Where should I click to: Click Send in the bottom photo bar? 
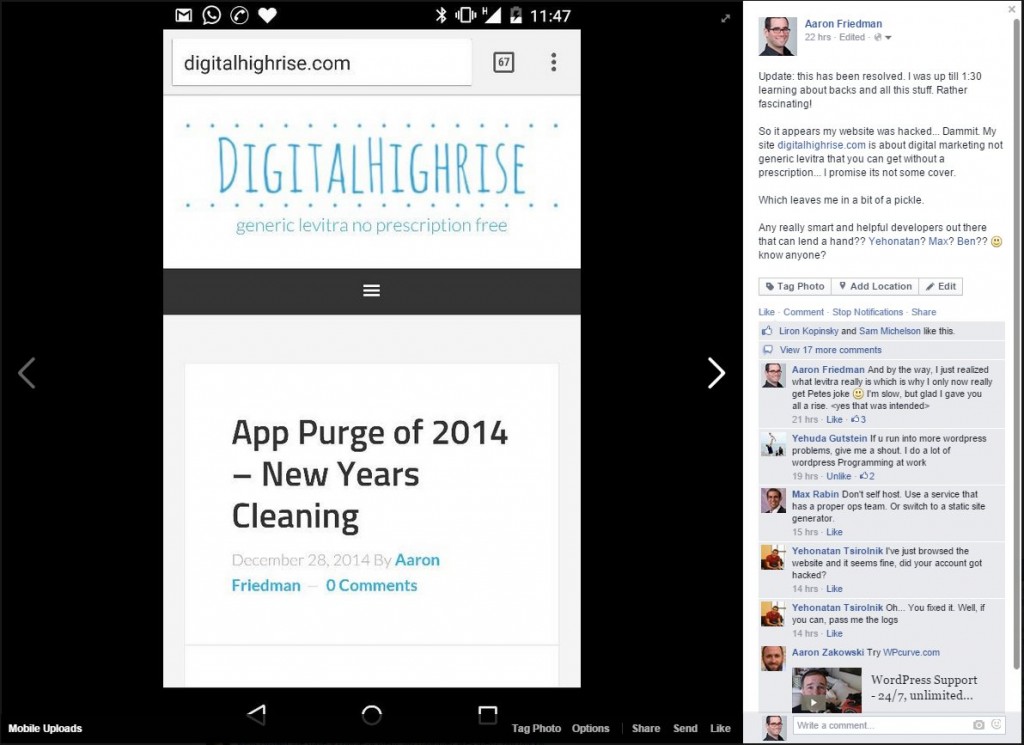[685, 728]
